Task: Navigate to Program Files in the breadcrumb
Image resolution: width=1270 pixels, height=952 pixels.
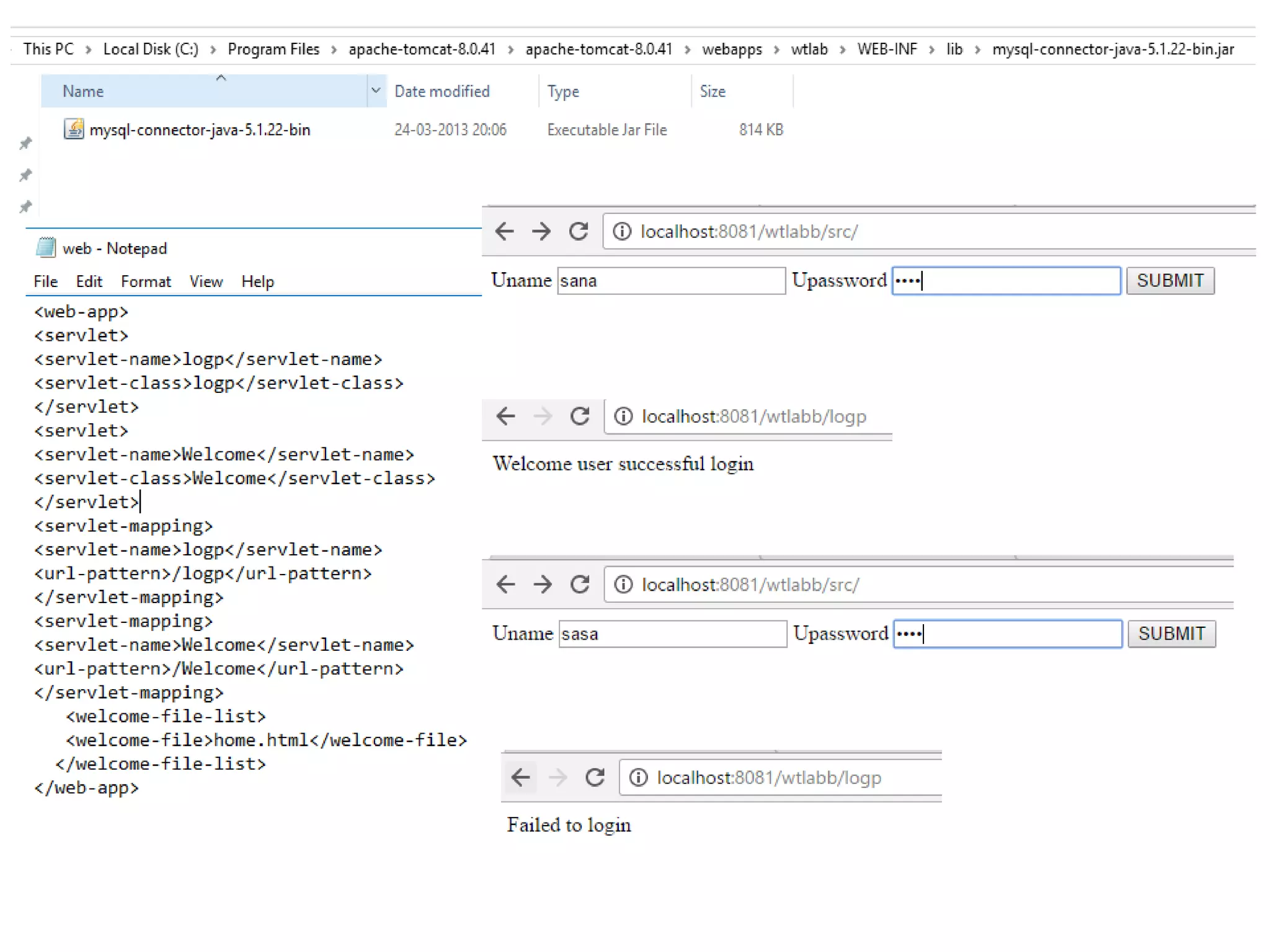Action: coord(273,49)
